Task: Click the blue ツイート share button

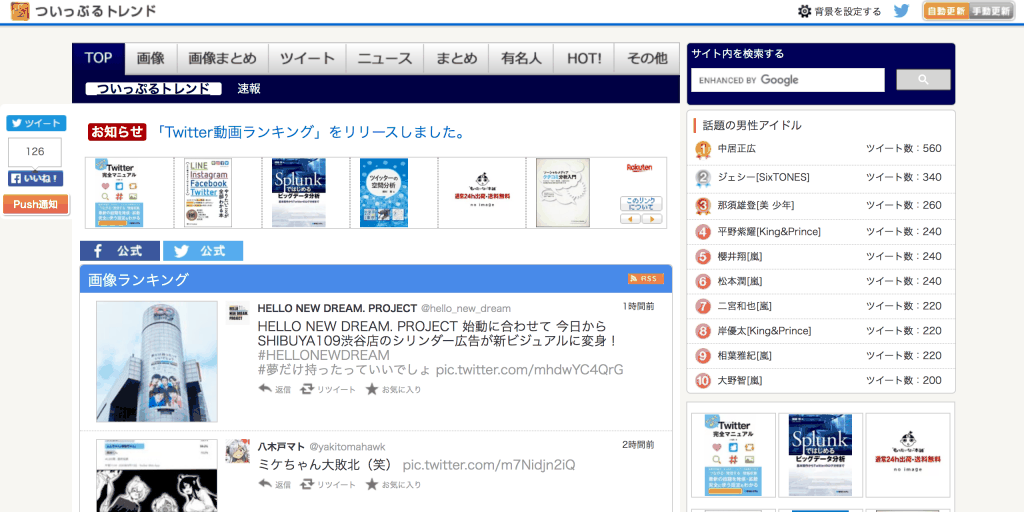Action: (x=36, y=123)
